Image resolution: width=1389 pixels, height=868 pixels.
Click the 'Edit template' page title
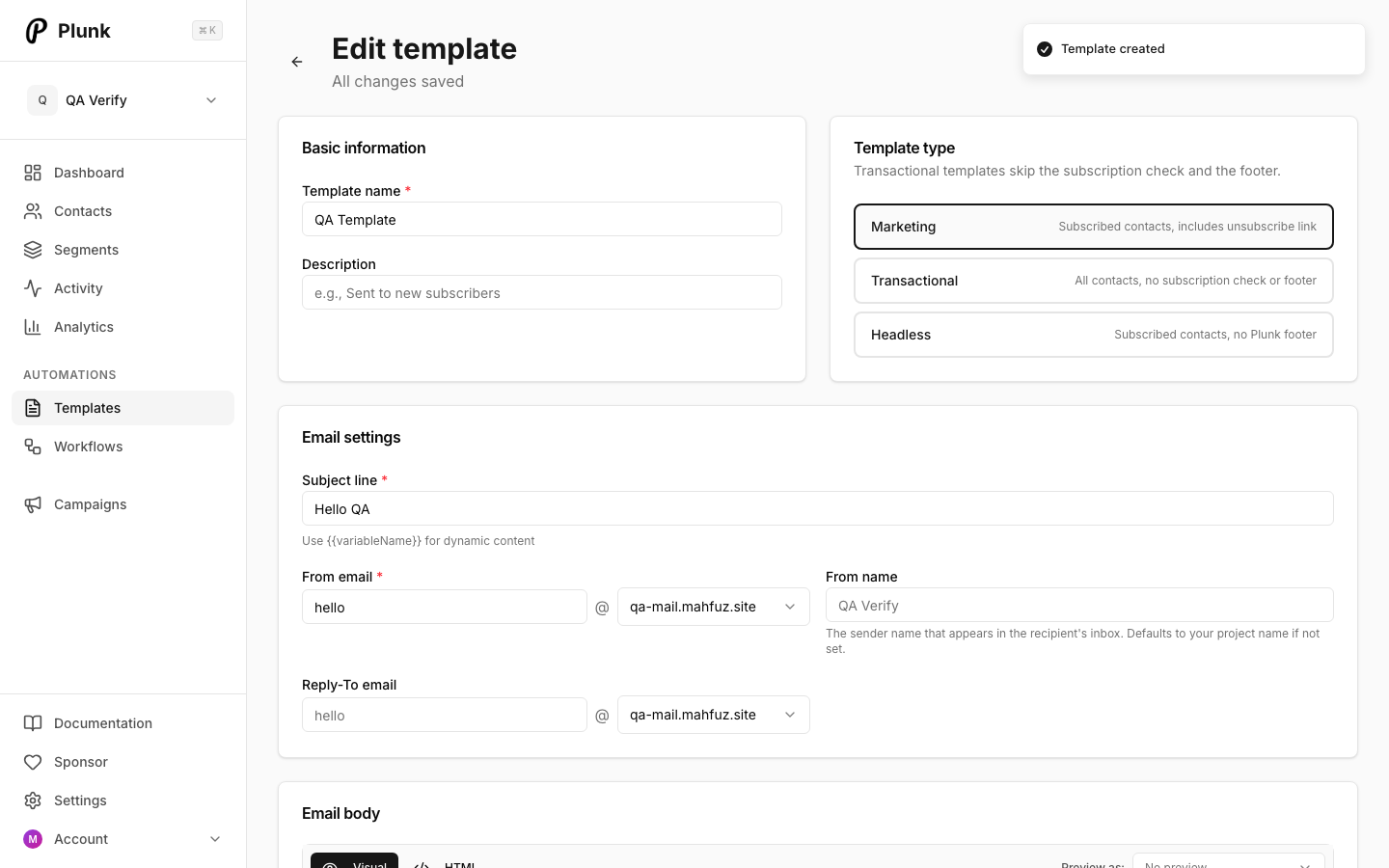coord(424,48)
